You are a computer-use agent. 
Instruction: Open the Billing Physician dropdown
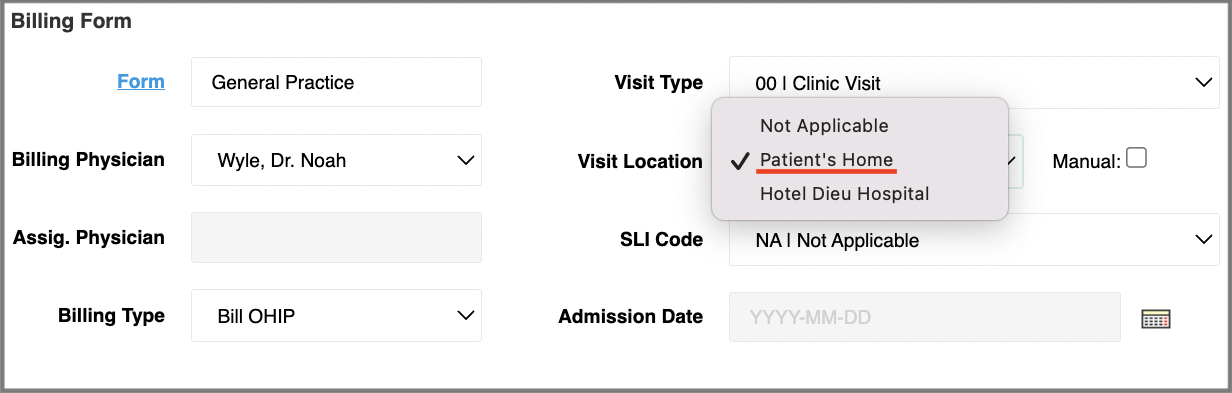(336, 160)
